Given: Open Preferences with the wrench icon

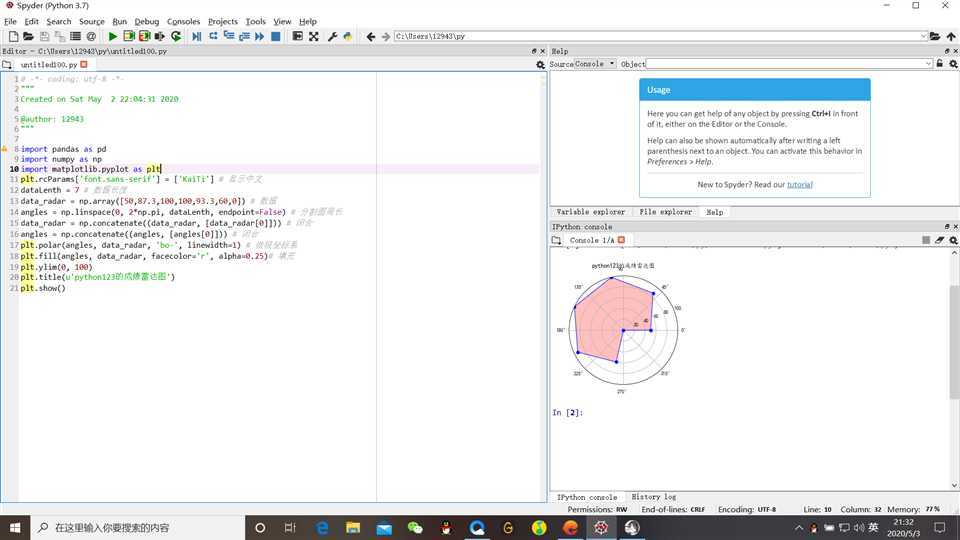Looking at the screenshot, I should [332, 37].
